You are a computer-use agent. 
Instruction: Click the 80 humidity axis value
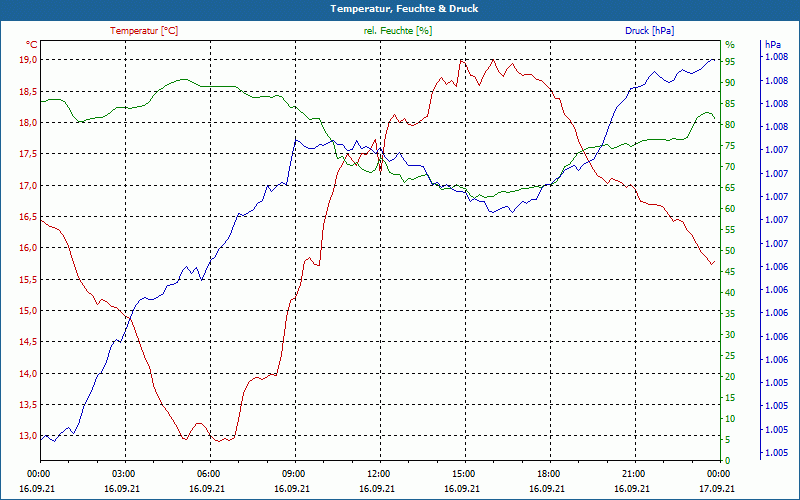(x=730, y=125)
